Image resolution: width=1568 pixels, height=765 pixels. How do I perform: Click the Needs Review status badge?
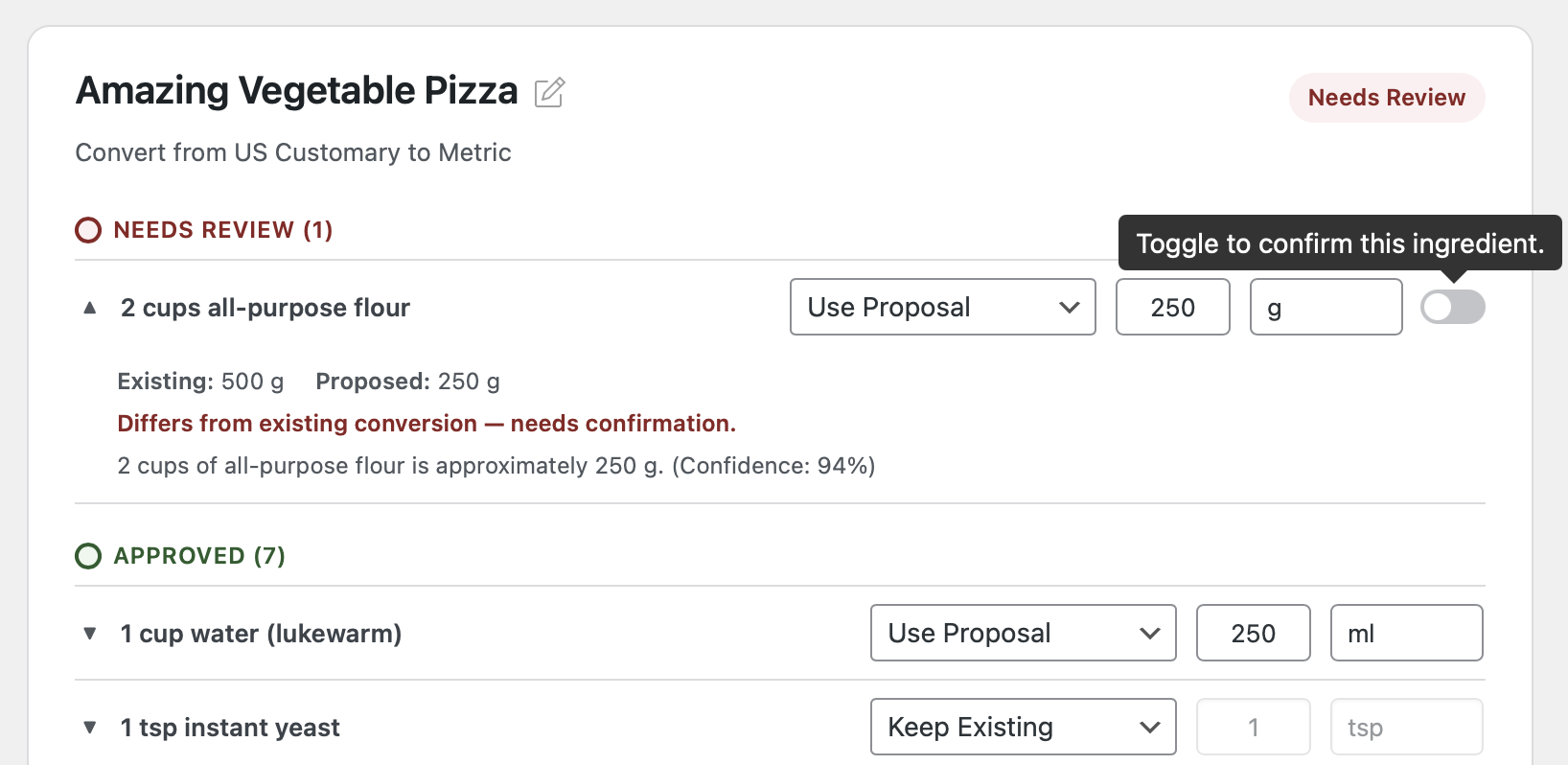point(1386,98)
